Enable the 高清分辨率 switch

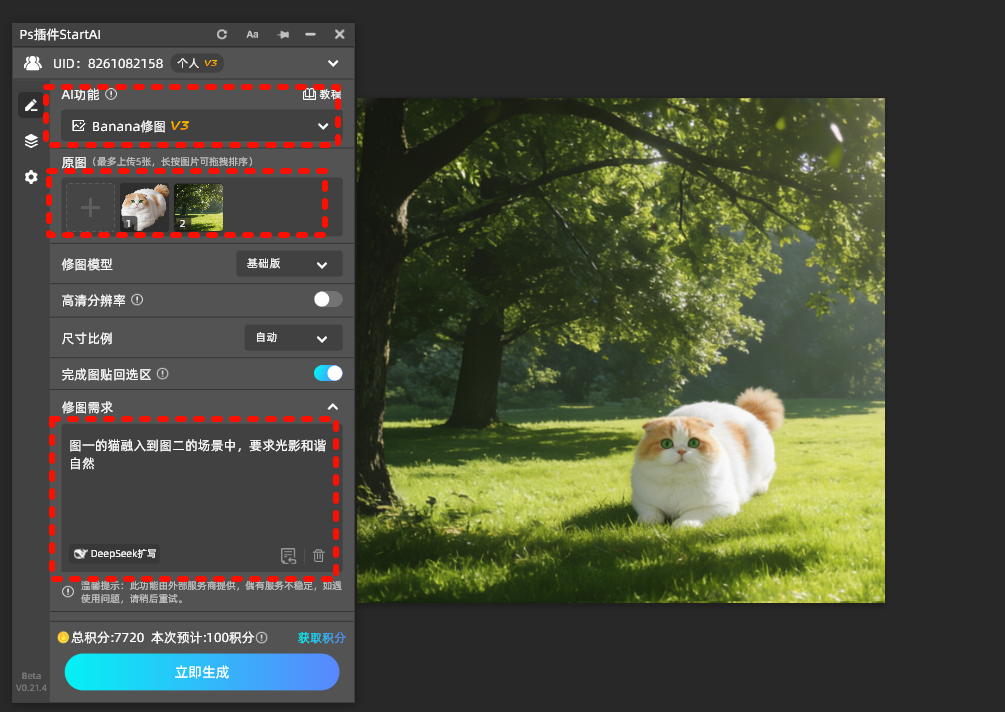[327, 299]
